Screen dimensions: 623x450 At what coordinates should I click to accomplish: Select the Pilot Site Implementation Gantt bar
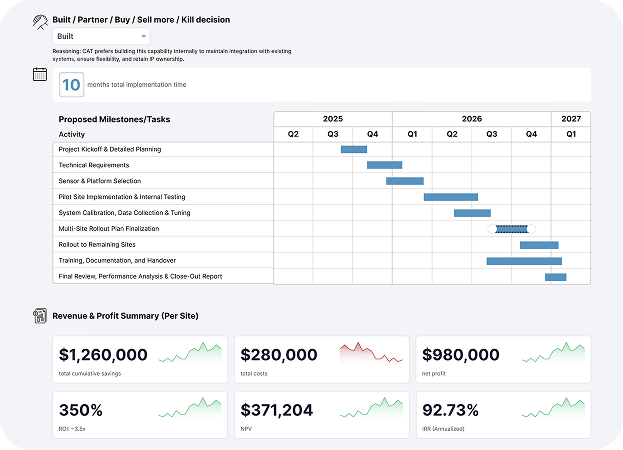coord(450,197)
